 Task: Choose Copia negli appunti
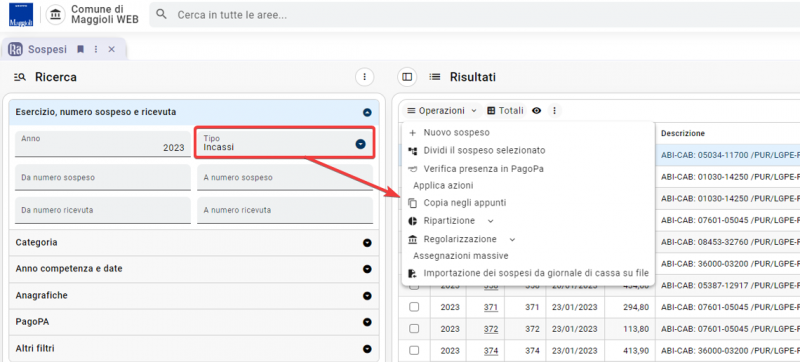(x=457, y=203)
